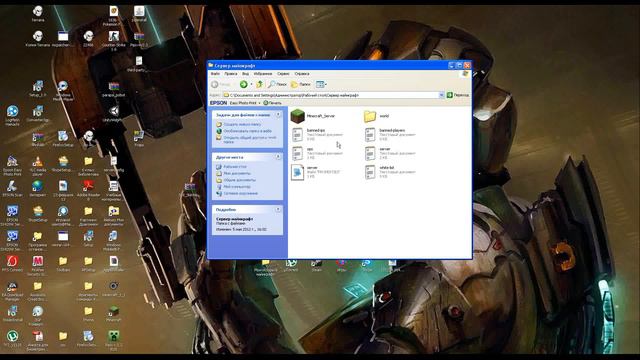Screen dimensions: 640x360
Task: Select the Terraria desktop icon in top corner
Action: coord(38,13)
